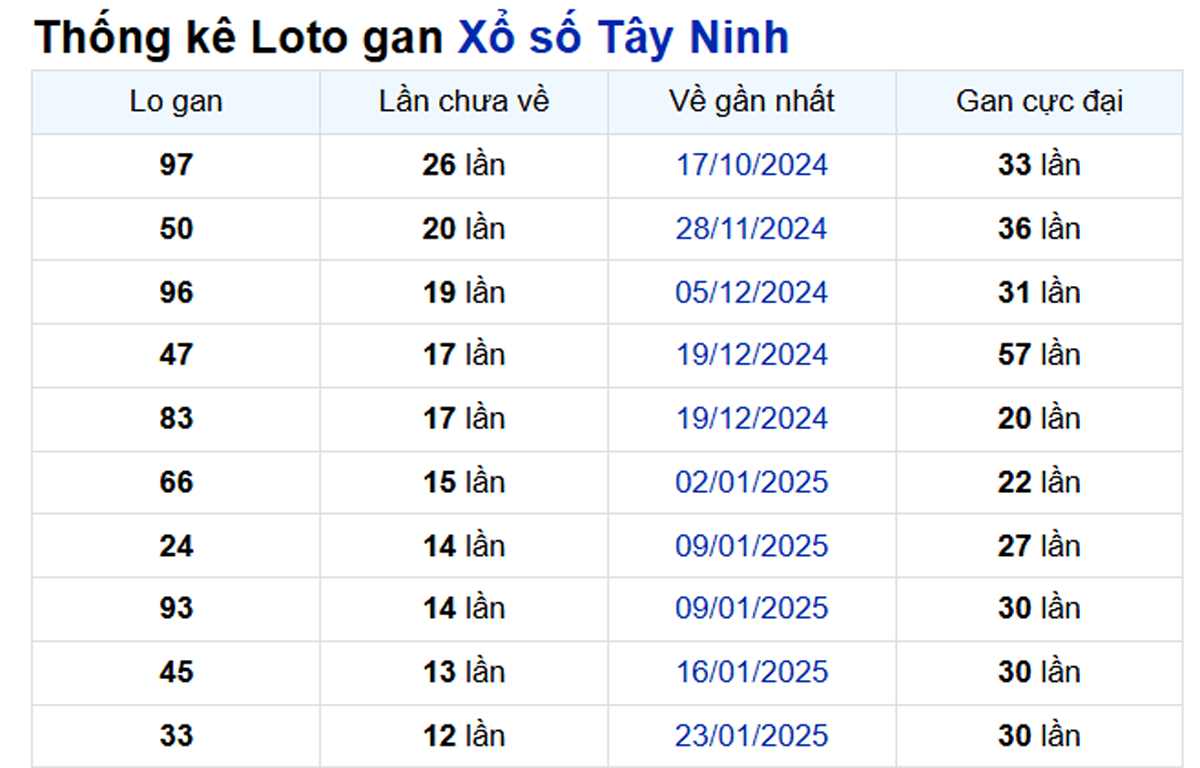Select the 12 lần cell
This screenshot has height=768, width=1200.
(464, 736)
